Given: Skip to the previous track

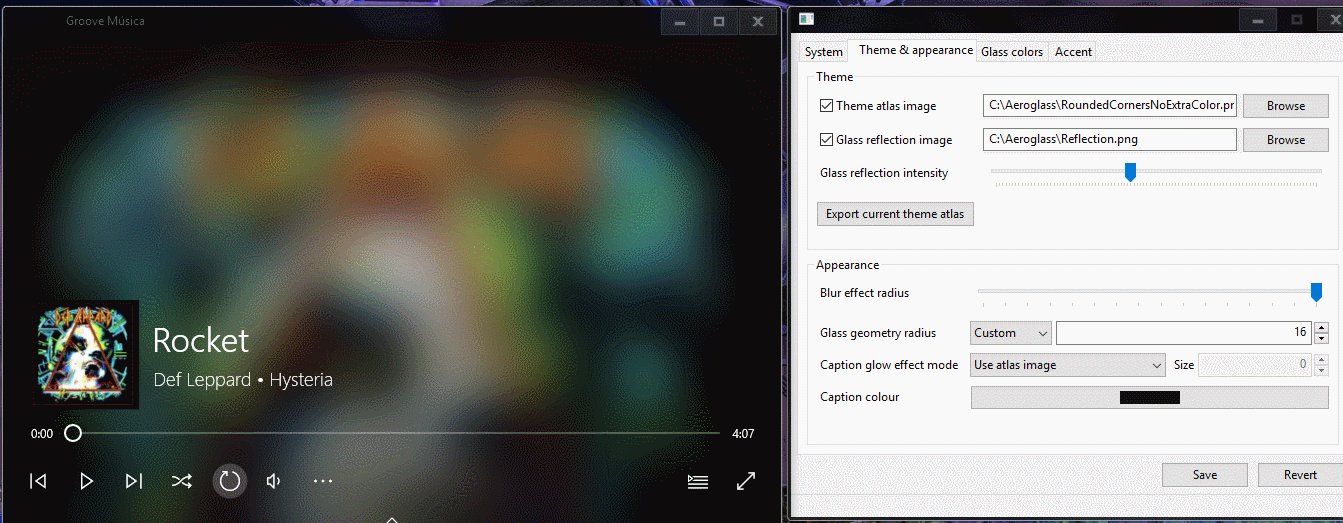Looking at the screenshot, I should click(38, 481).
